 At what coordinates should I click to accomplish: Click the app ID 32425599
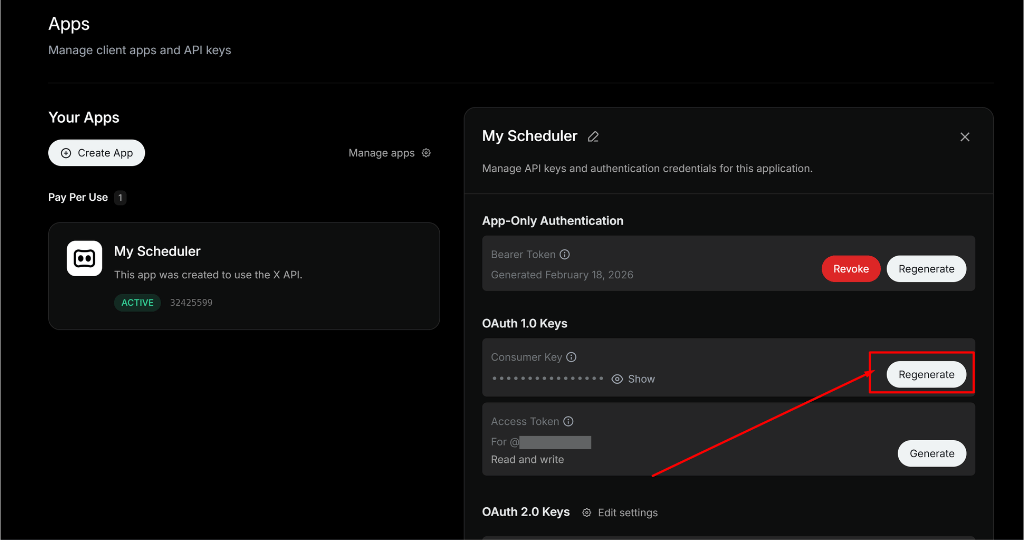191,302
